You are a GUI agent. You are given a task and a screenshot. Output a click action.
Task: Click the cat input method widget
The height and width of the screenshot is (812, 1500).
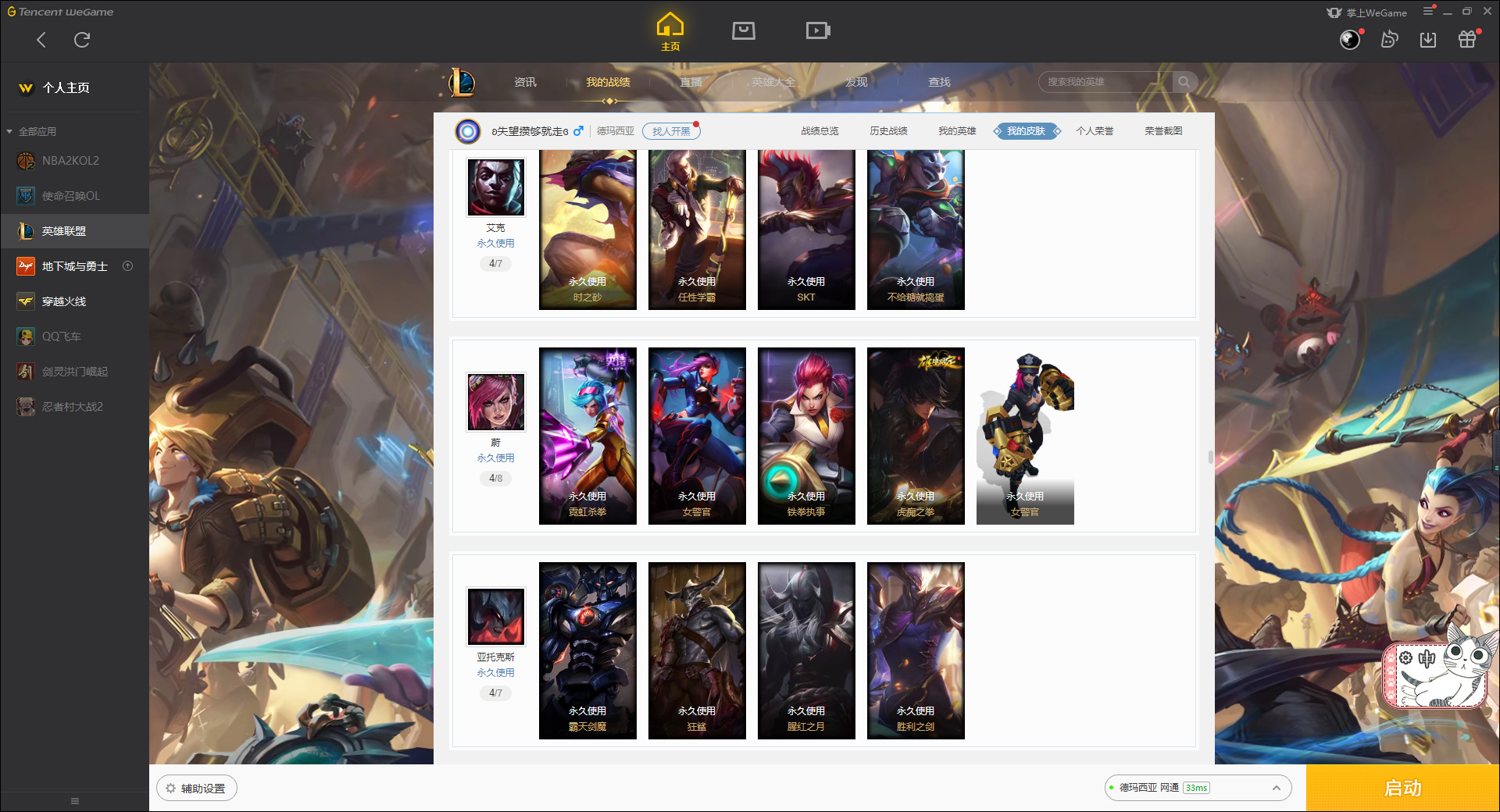1440,666
